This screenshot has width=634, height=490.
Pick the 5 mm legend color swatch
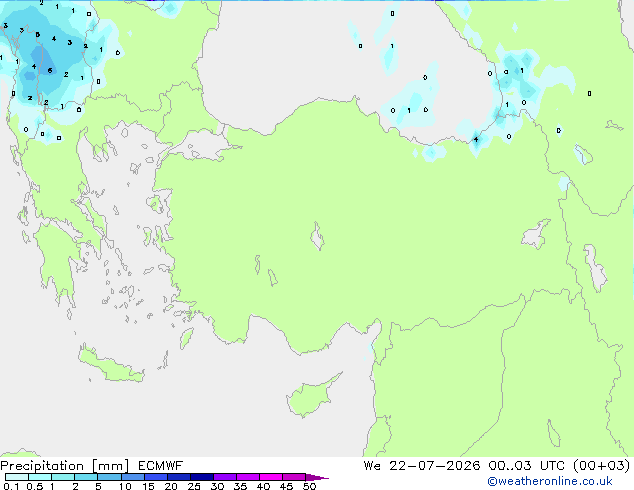[109, 477]
